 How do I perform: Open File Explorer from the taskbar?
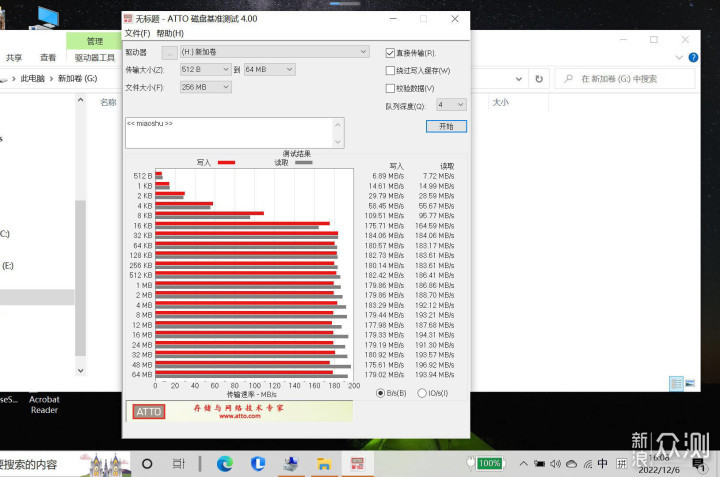pos(324,464)
